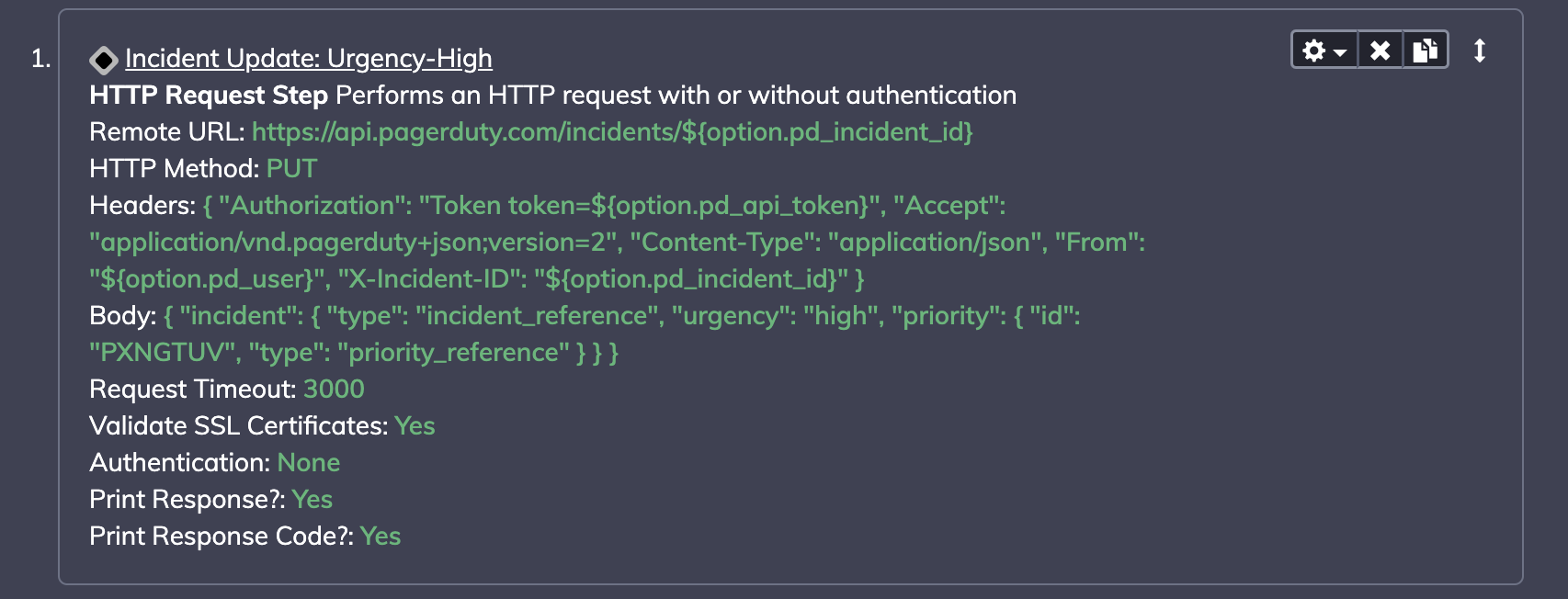Duplicate this workflow step
This screenshot has height=599, width=1568.
(x=1426, y=51)
